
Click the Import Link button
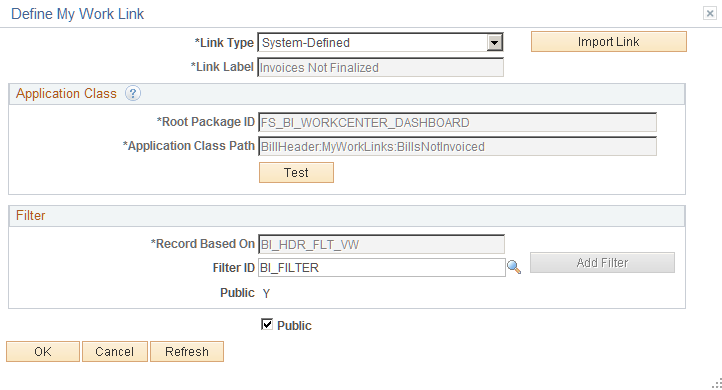pyautogui.click(x=609, y=41)
